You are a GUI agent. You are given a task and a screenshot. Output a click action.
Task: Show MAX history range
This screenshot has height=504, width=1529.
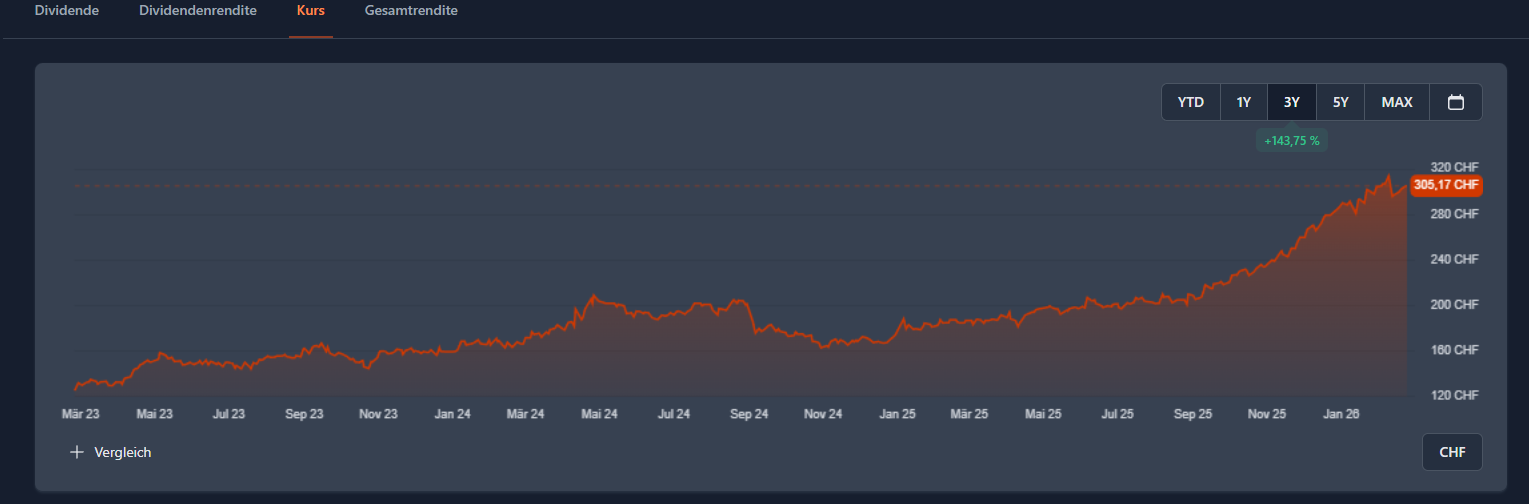(1397, 102)
